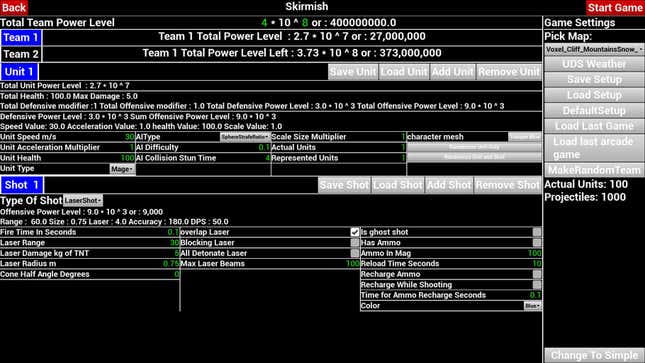
Task: Edit the Cone Half Angle Degrees value
Action: tap(176, 274)
